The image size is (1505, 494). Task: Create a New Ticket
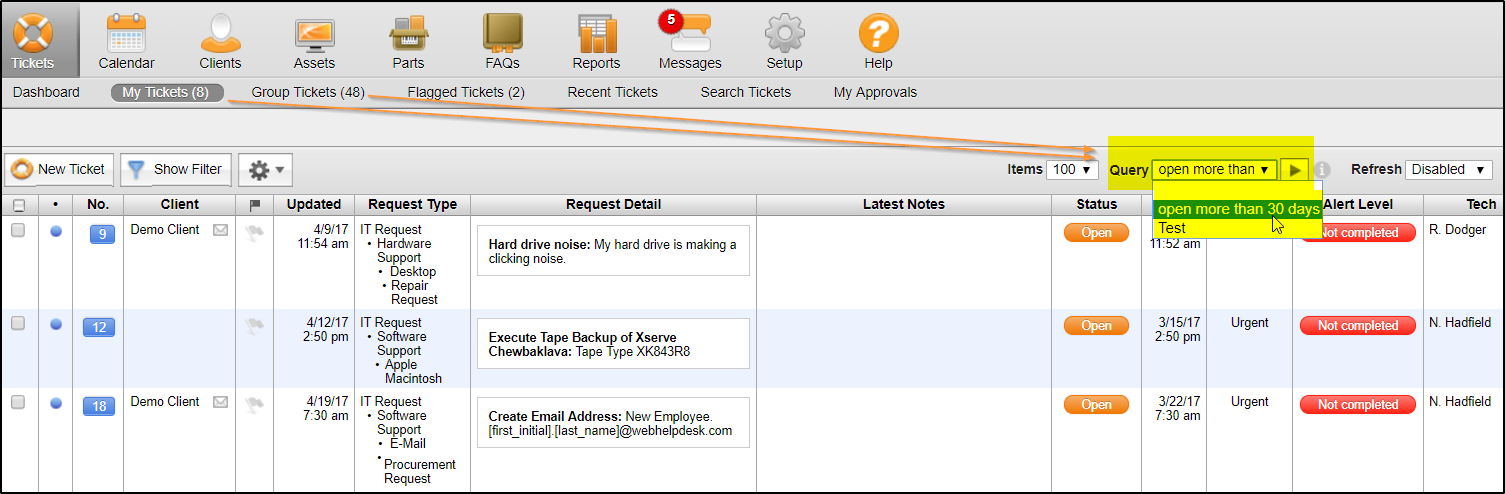tap(59, 170)
